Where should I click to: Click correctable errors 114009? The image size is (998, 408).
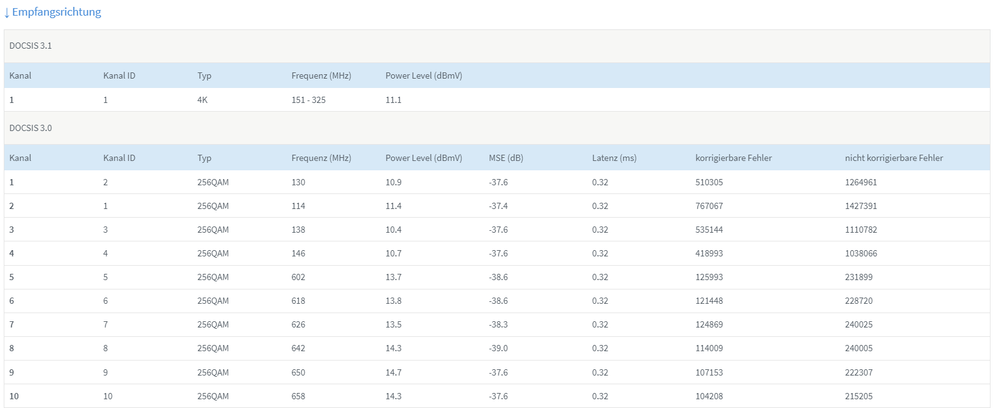tap(709, 349)
